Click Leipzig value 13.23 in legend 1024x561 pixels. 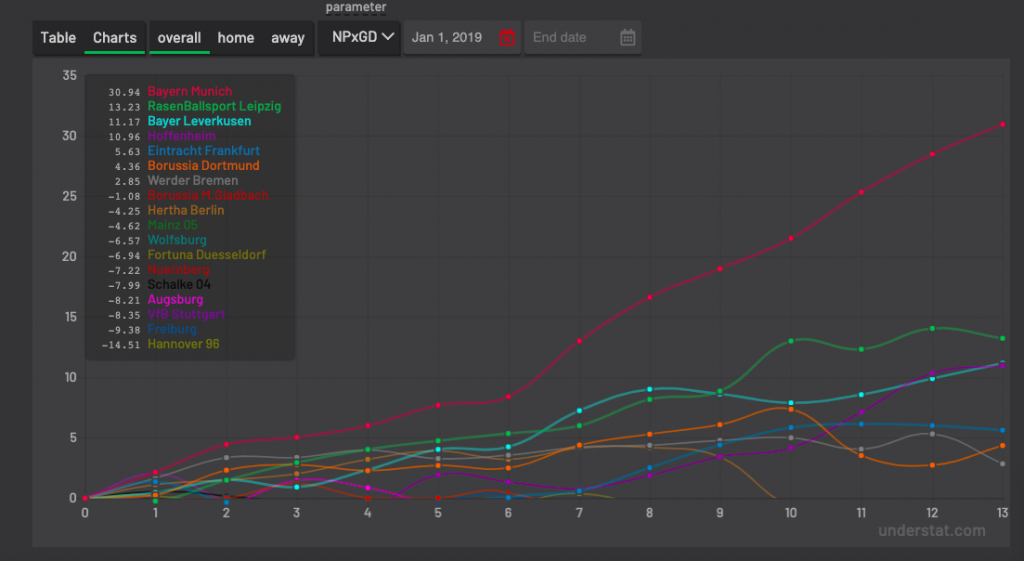click(x=124, y=107)
